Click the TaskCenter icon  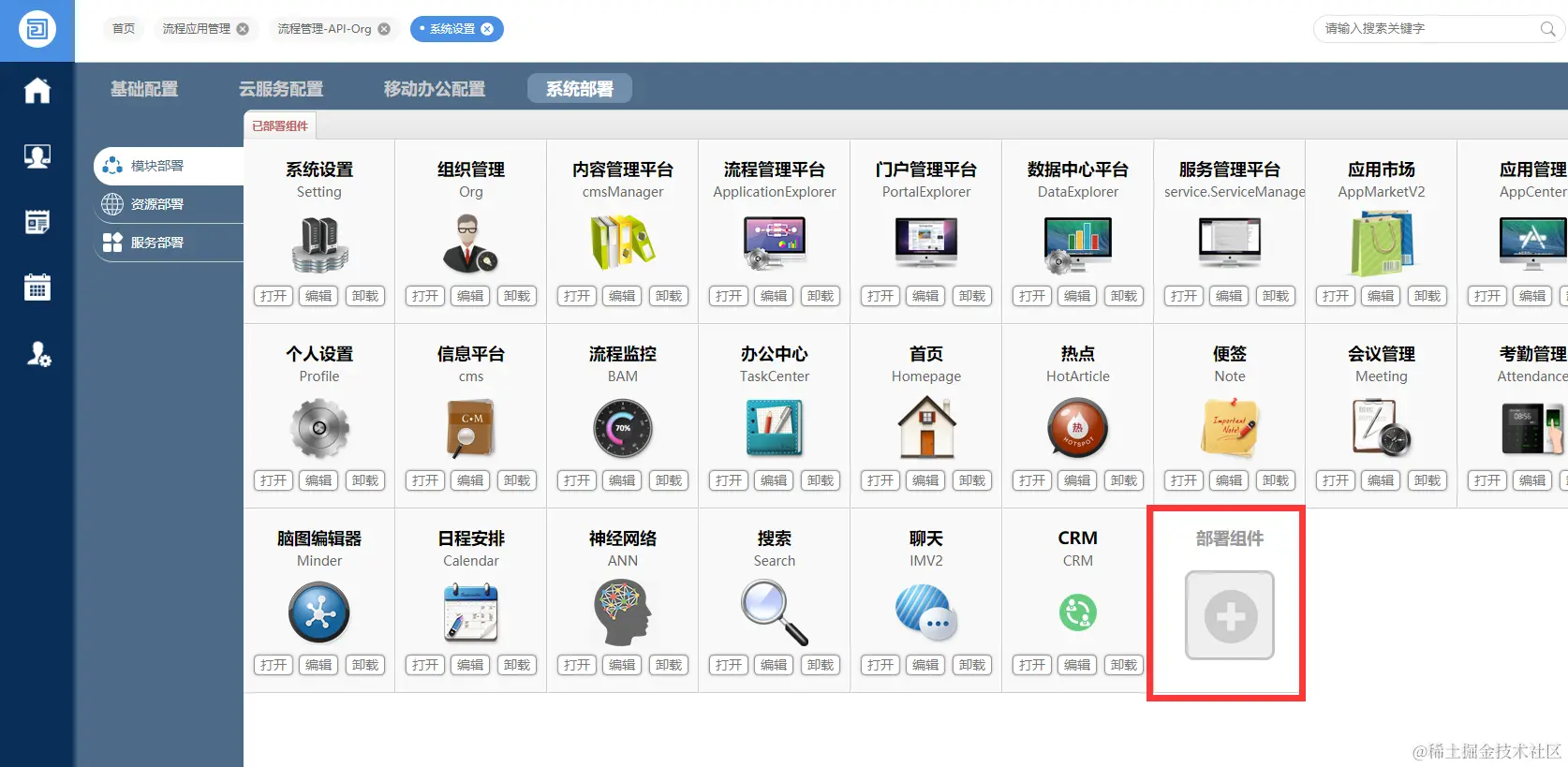click(x=775, y=427)
